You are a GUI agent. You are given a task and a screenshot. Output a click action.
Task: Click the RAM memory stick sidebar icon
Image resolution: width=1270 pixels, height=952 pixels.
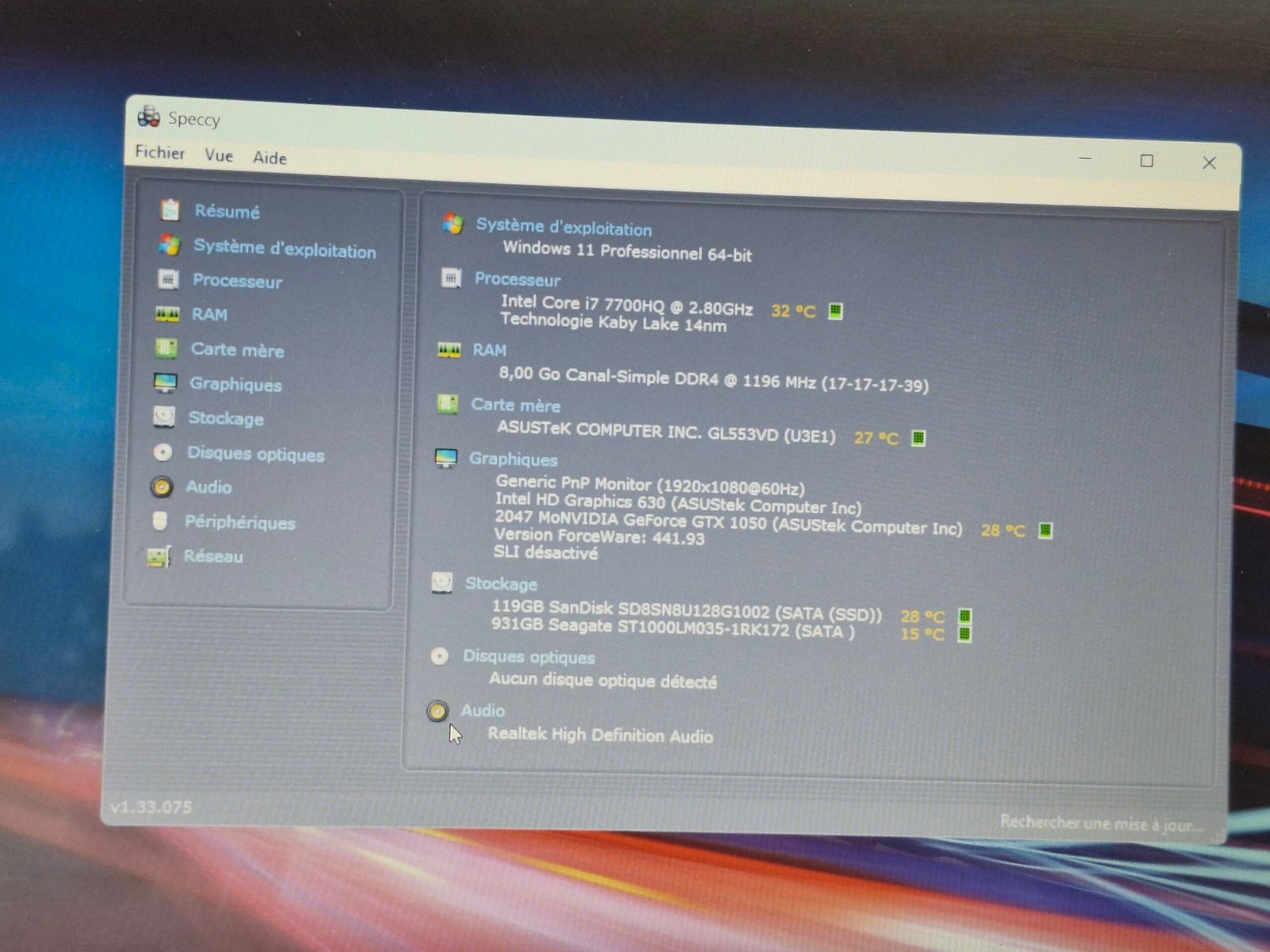(x=167, y=314)
